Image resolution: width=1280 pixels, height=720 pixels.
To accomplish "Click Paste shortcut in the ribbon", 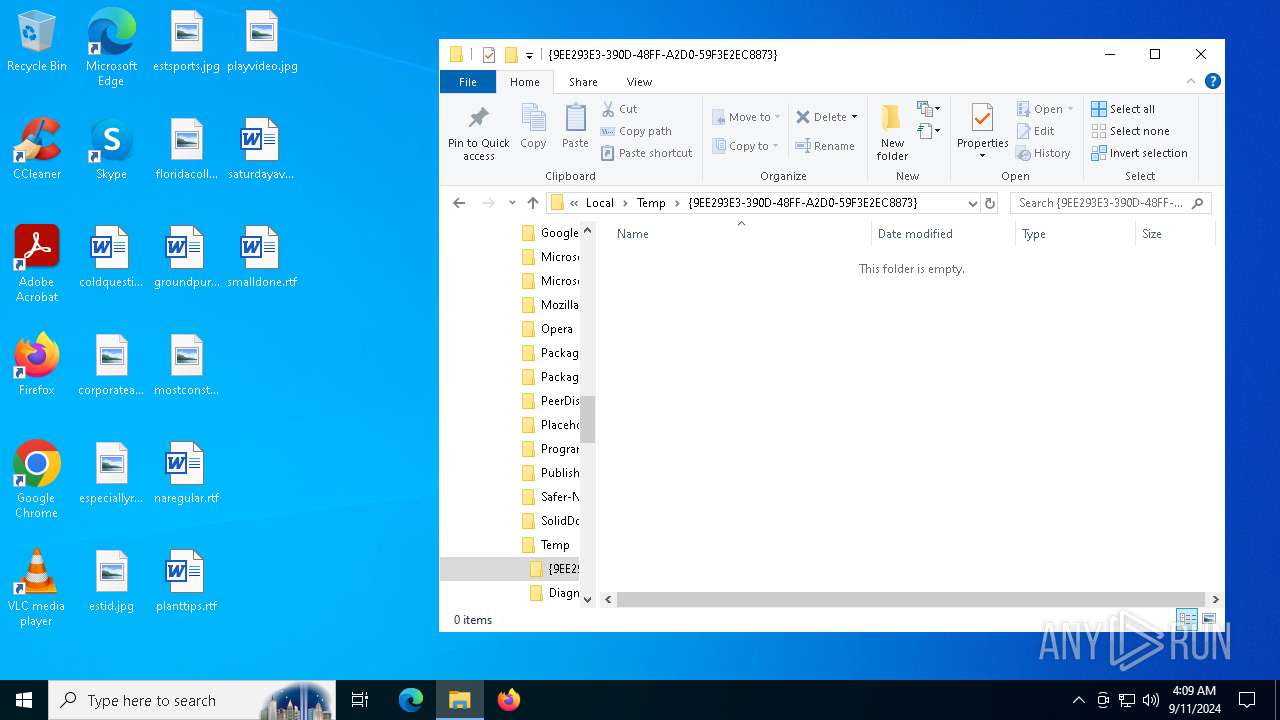I will tap(646, 153).
